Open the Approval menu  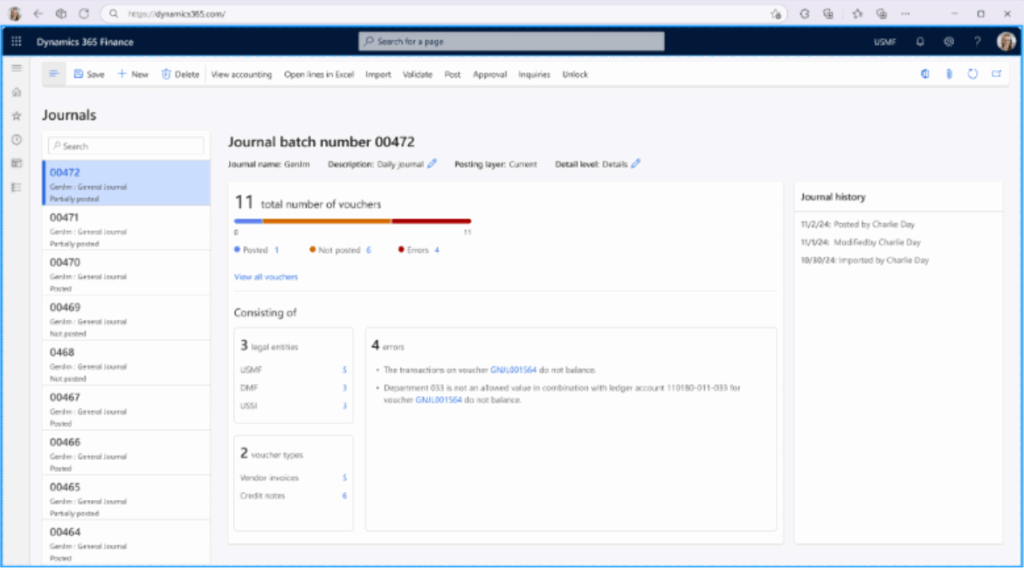[489, 75]
